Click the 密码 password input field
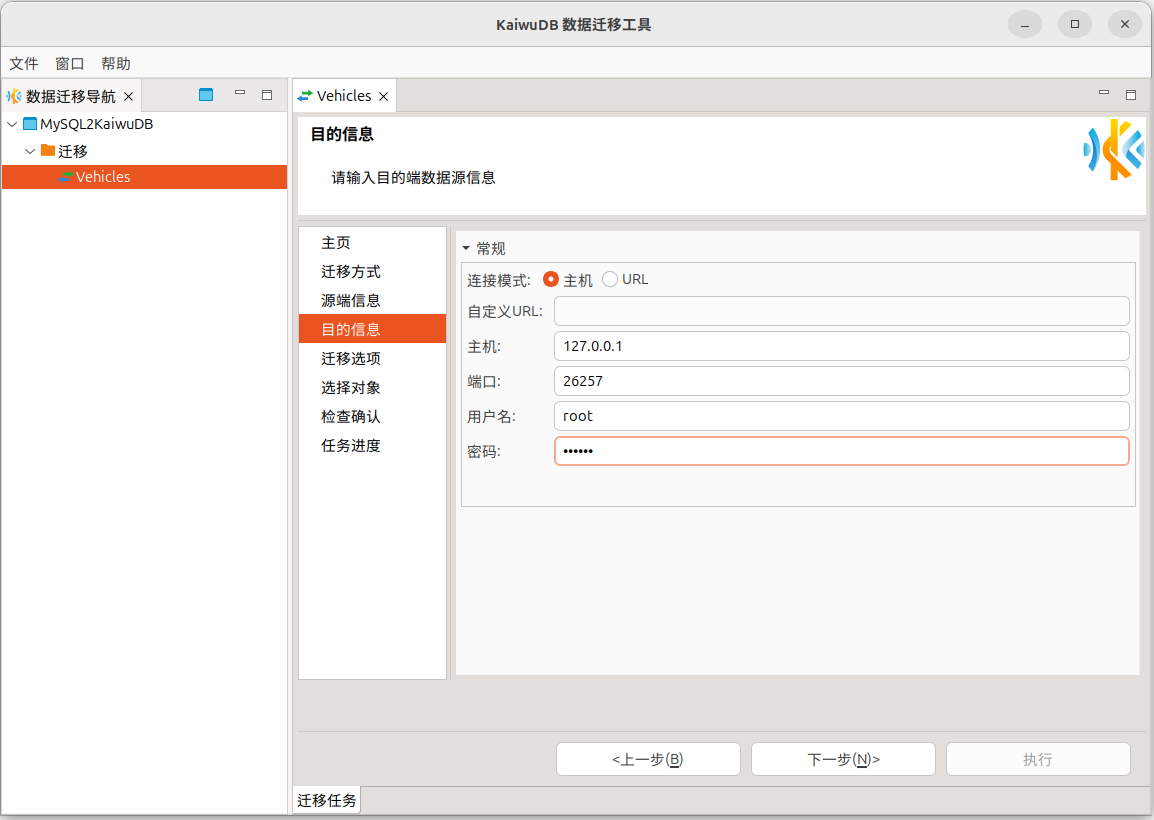The image size is (1154, 820). point(841,451)
